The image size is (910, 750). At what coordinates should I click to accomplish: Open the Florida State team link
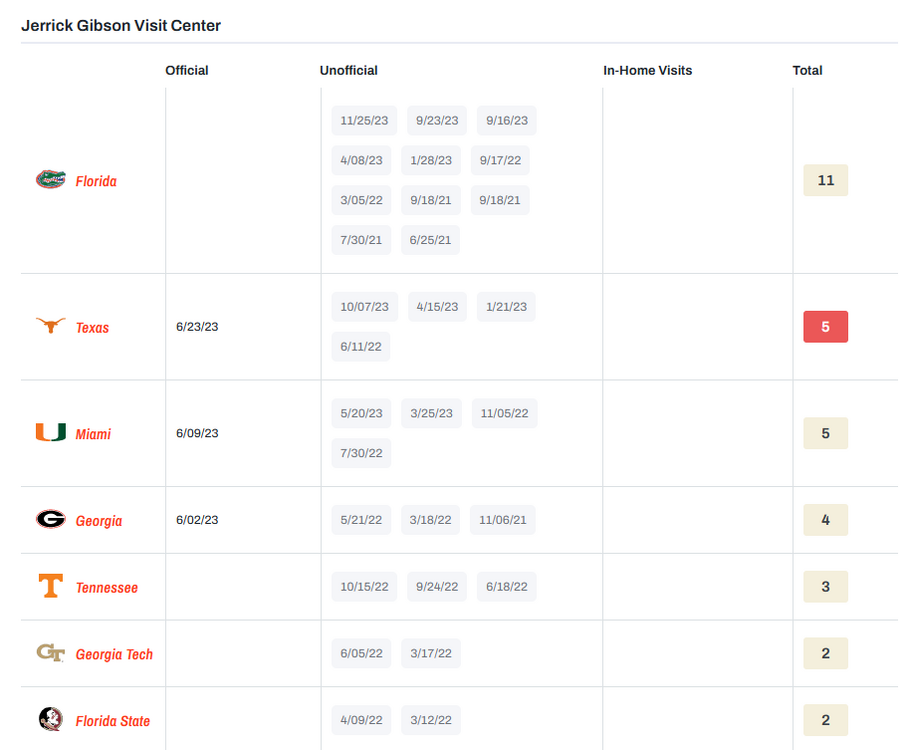pyautogui.click(x=113, y=721)
